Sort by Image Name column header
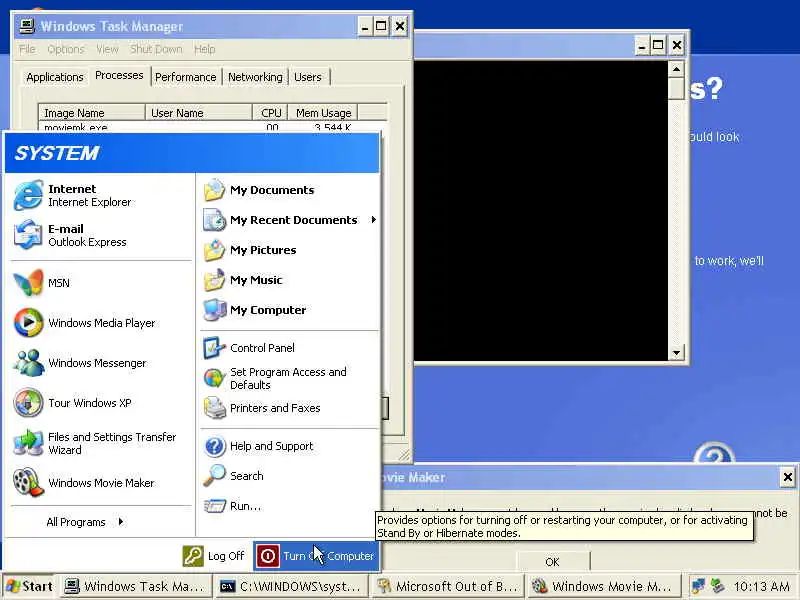 tap(92, 113)
